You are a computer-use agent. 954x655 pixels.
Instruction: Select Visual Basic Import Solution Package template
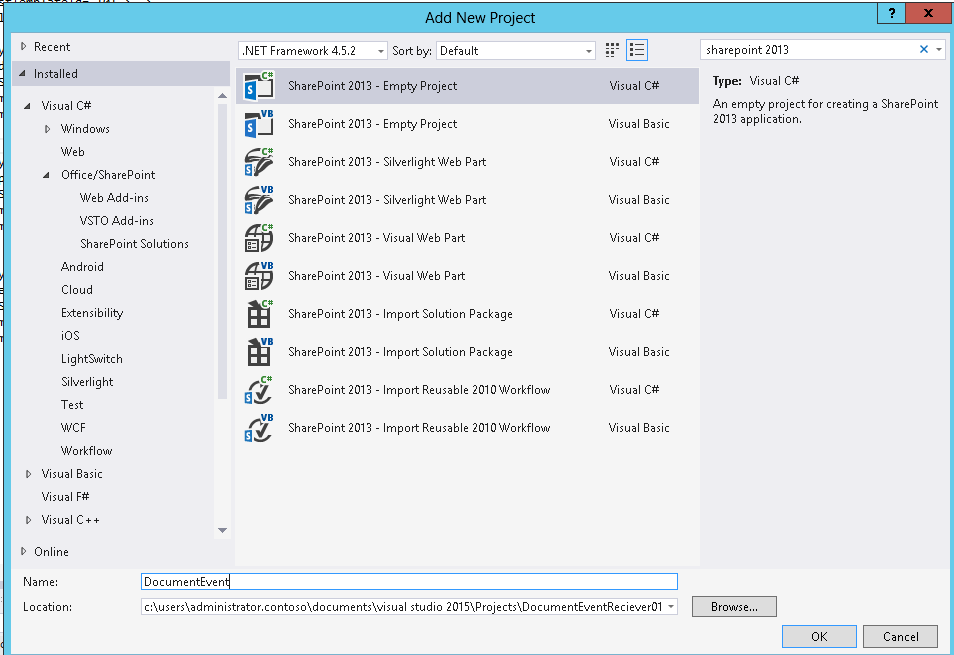[467, 352]
